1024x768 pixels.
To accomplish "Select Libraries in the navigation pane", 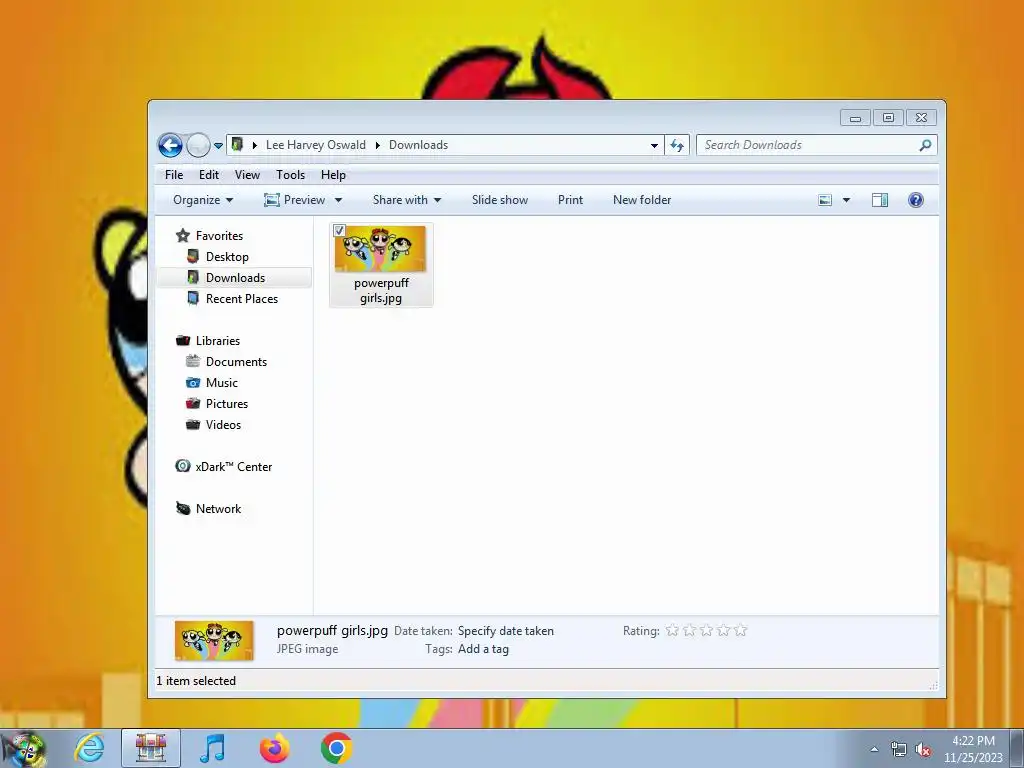I will click(217, 341).
